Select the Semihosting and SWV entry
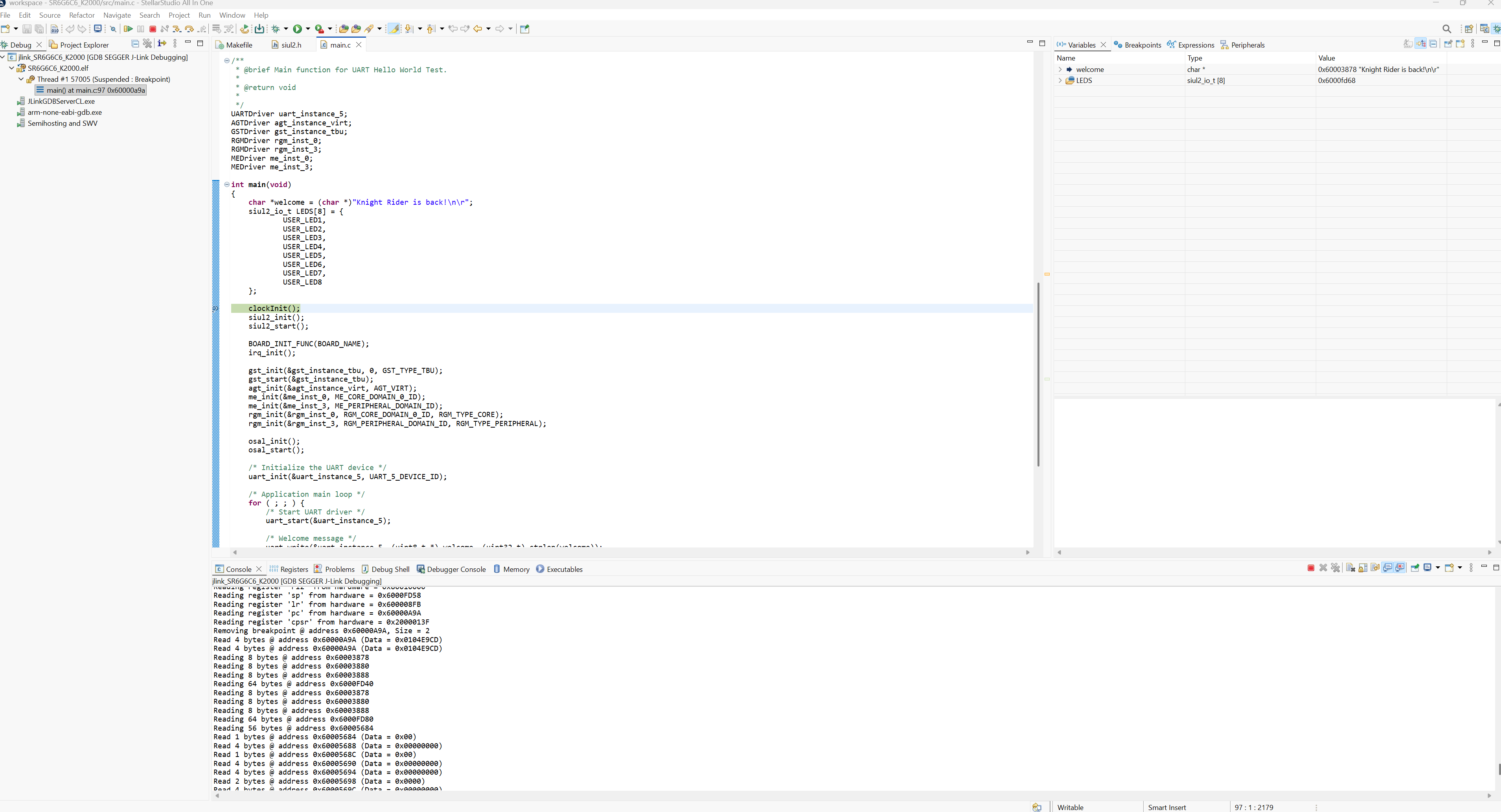1501x812 pixels. coord(57,123)
